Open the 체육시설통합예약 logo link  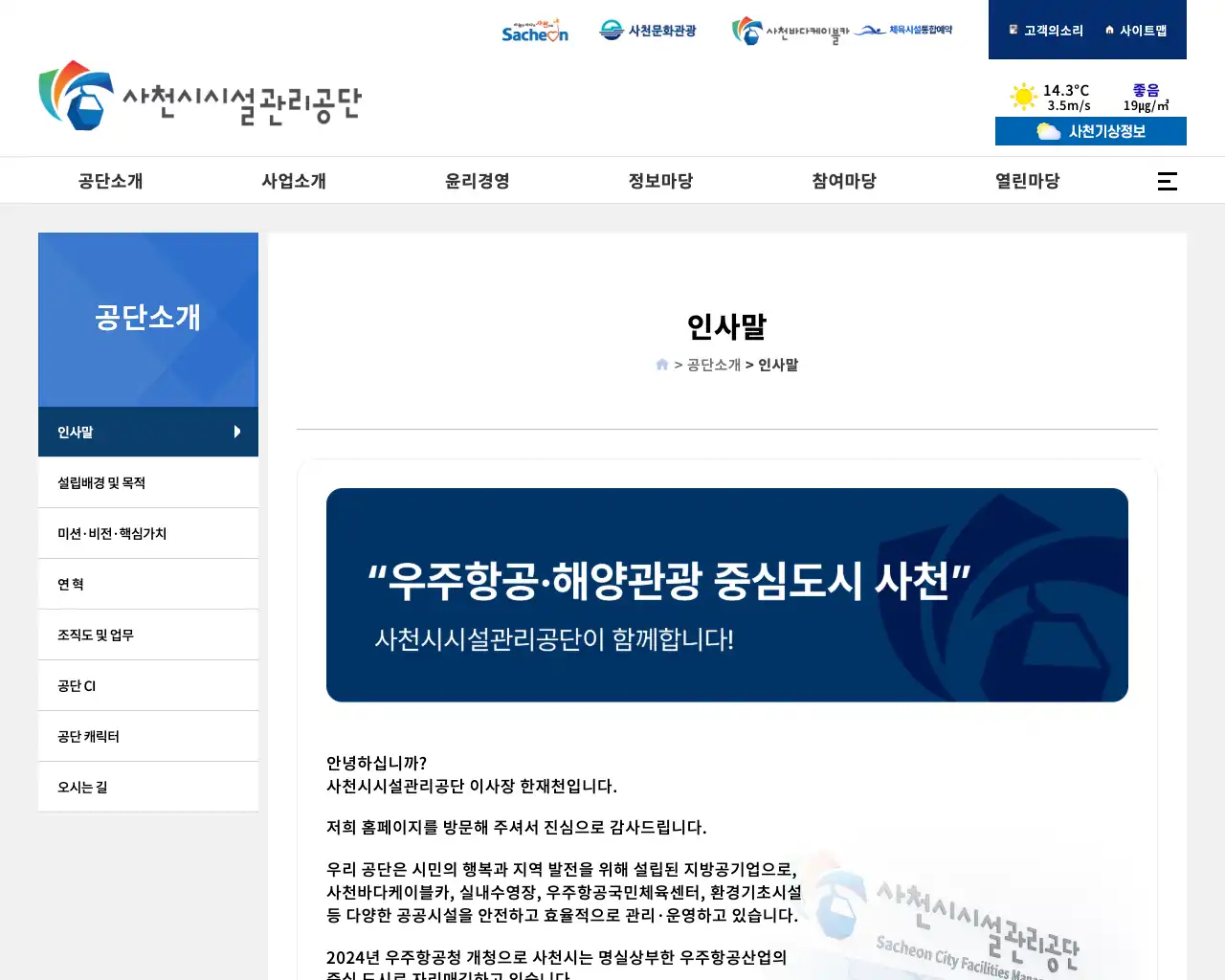tap(903, 31)
